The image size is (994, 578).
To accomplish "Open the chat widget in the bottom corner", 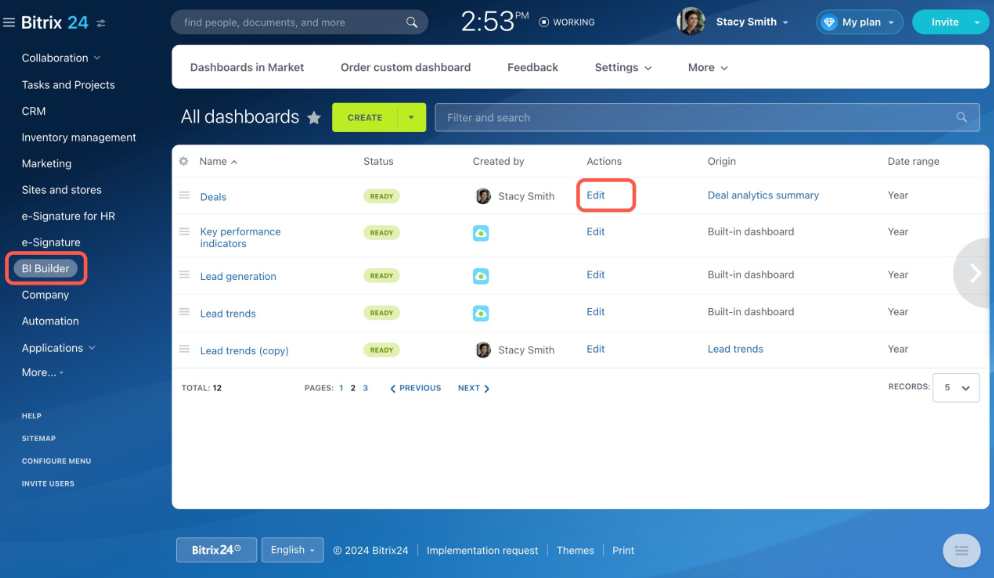I will 960,550.
